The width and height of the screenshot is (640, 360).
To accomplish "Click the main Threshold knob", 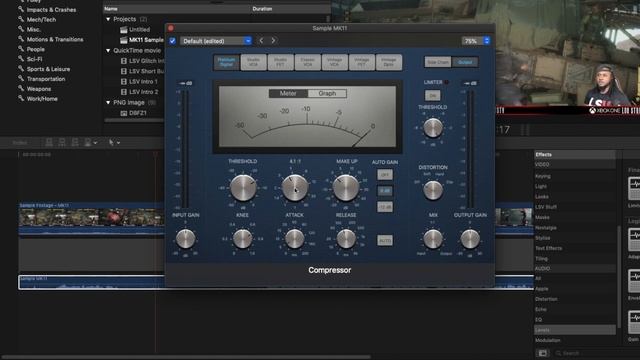I will tap(243, 188).
